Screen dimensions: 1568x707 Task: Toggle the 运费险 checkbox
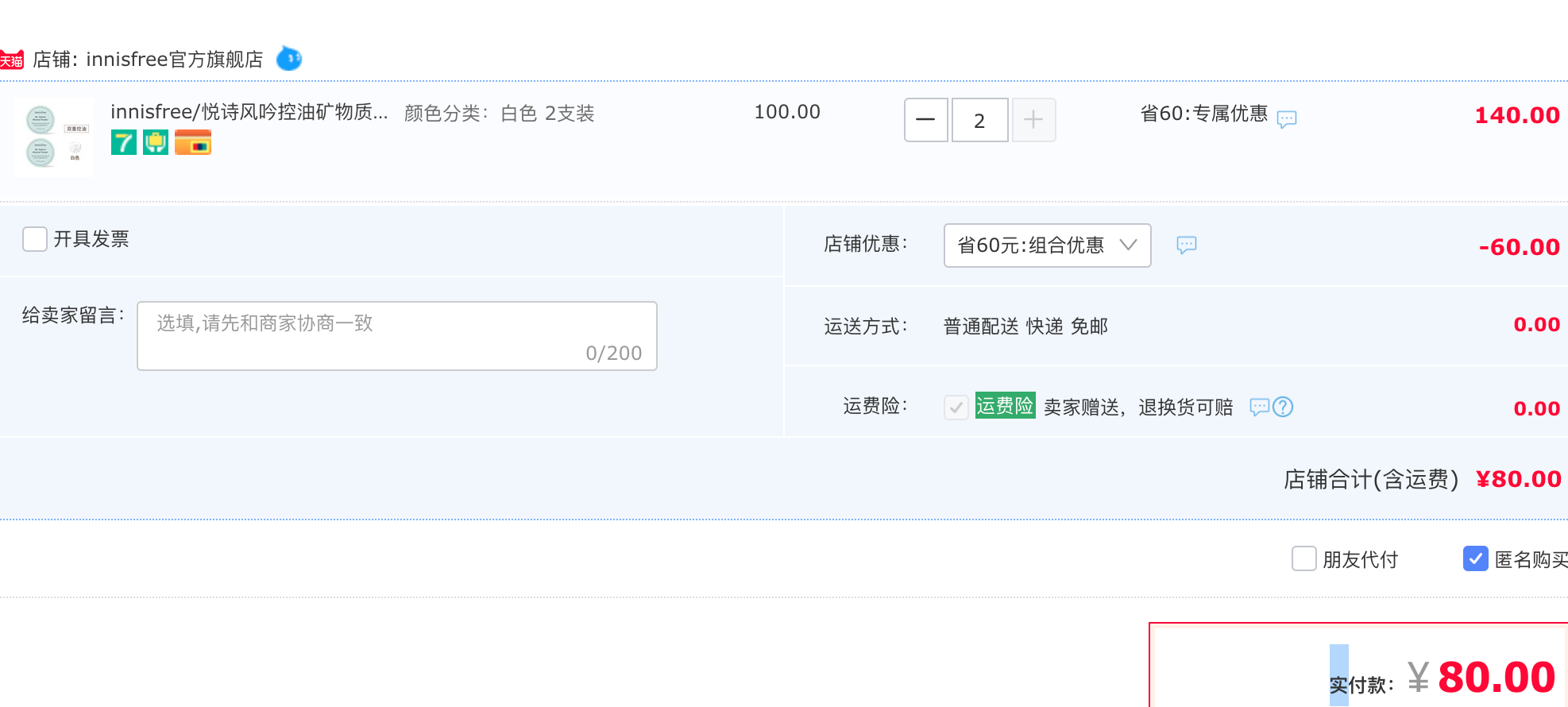point(956,408)
